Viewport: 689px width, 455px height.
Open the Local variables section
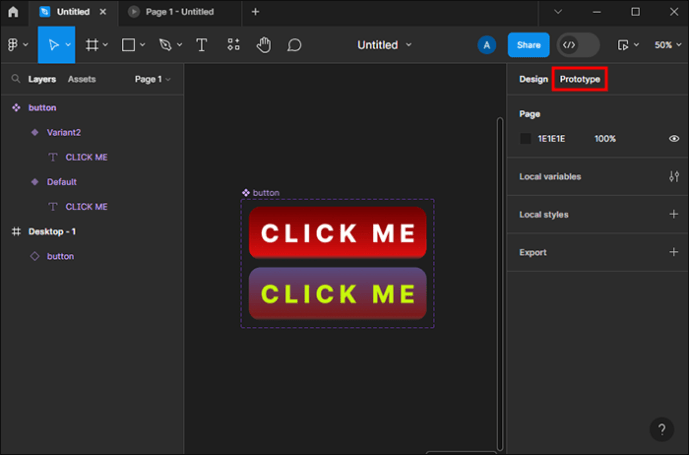[x=550, y=177]
